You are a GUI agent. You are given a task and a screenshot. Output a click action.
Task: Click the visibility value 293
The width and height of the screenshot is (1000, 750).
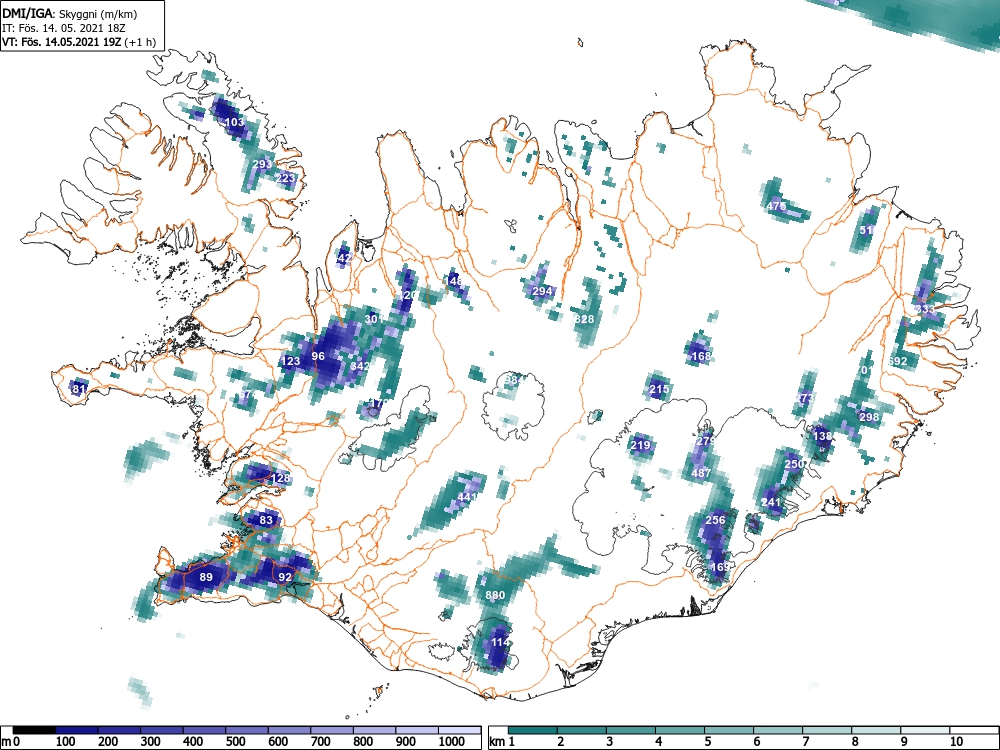tap(261, 164)
